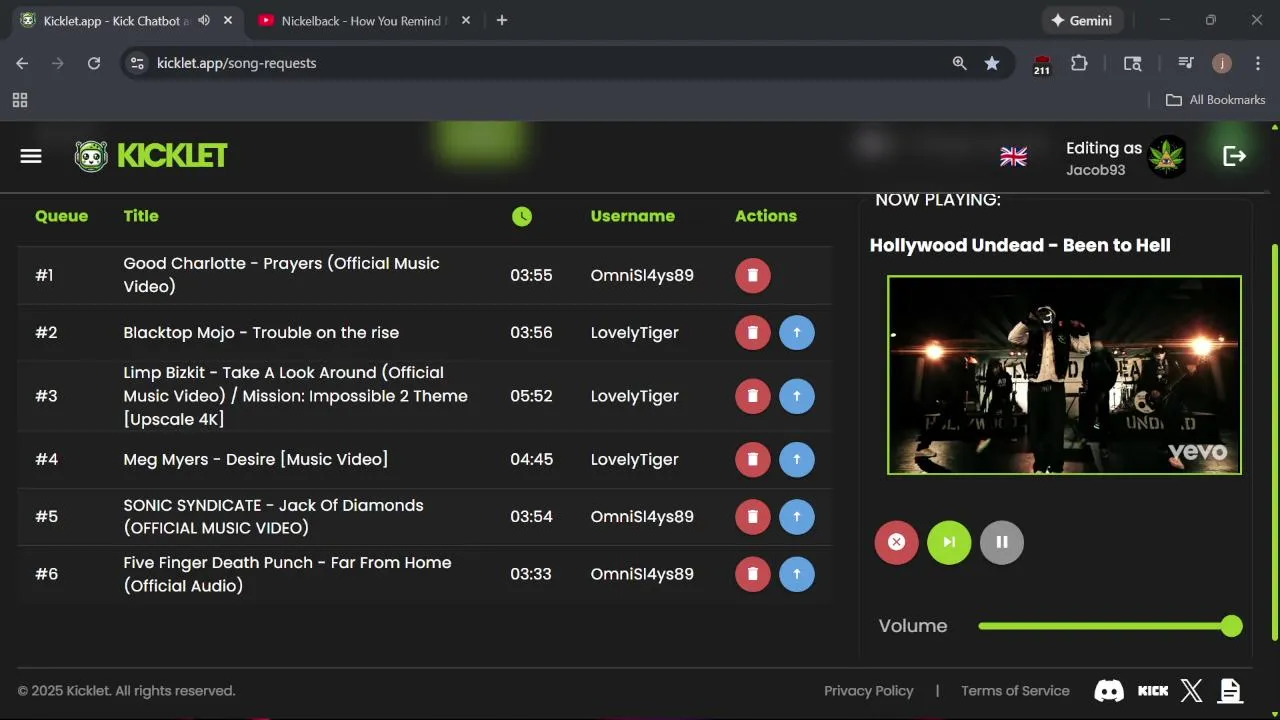View site information icon in address bar
Screen dimensions: 1280x720
pyautogui.click(x=138, y=63)
